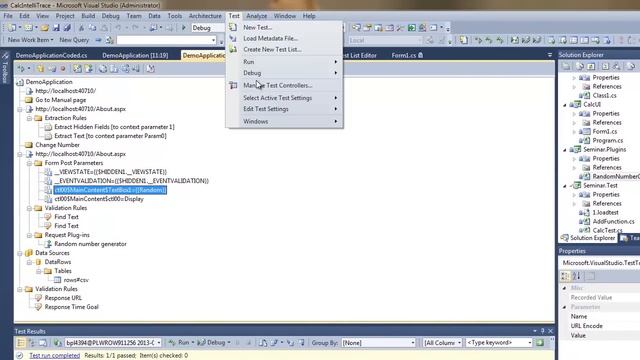The height and width of the screenshot is (360, 640).
Task: Click Categorized button in Properties panel
Action: [x=565, y=276]
